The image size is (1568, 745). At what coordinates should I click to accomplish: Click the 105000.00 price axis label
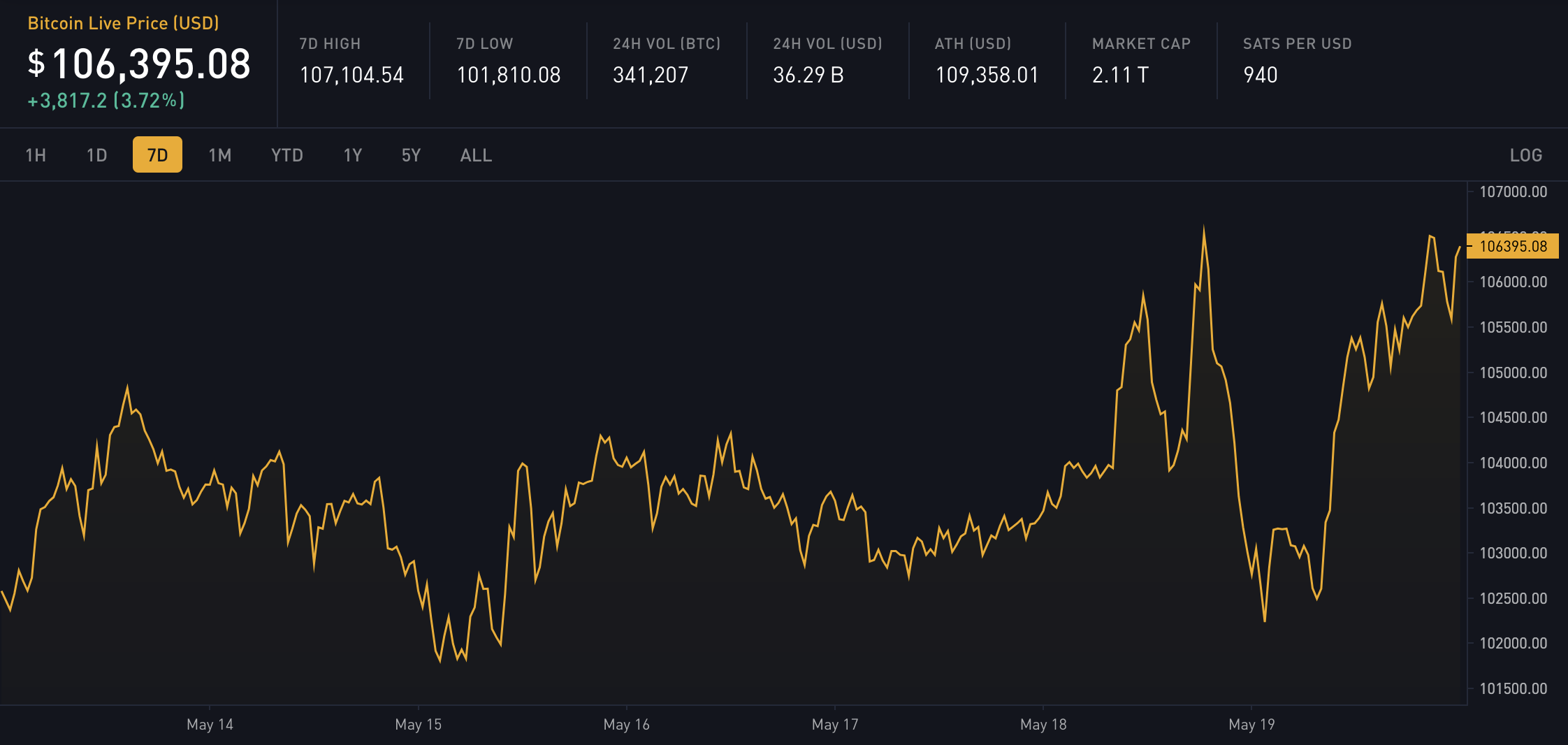1513,372
